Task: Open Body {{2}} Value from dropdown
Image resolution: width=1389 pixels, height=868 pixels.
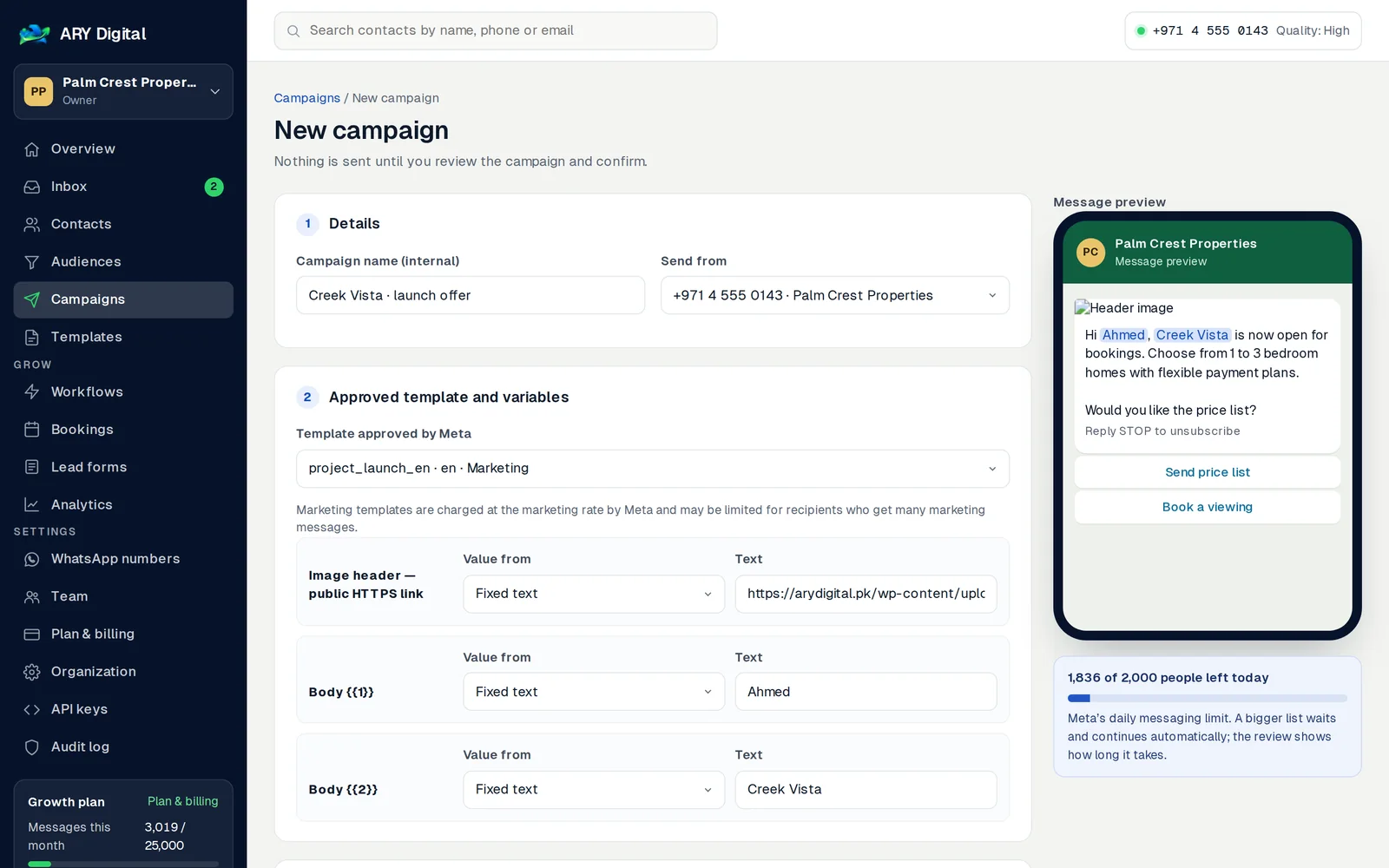Action: point(594,790)
